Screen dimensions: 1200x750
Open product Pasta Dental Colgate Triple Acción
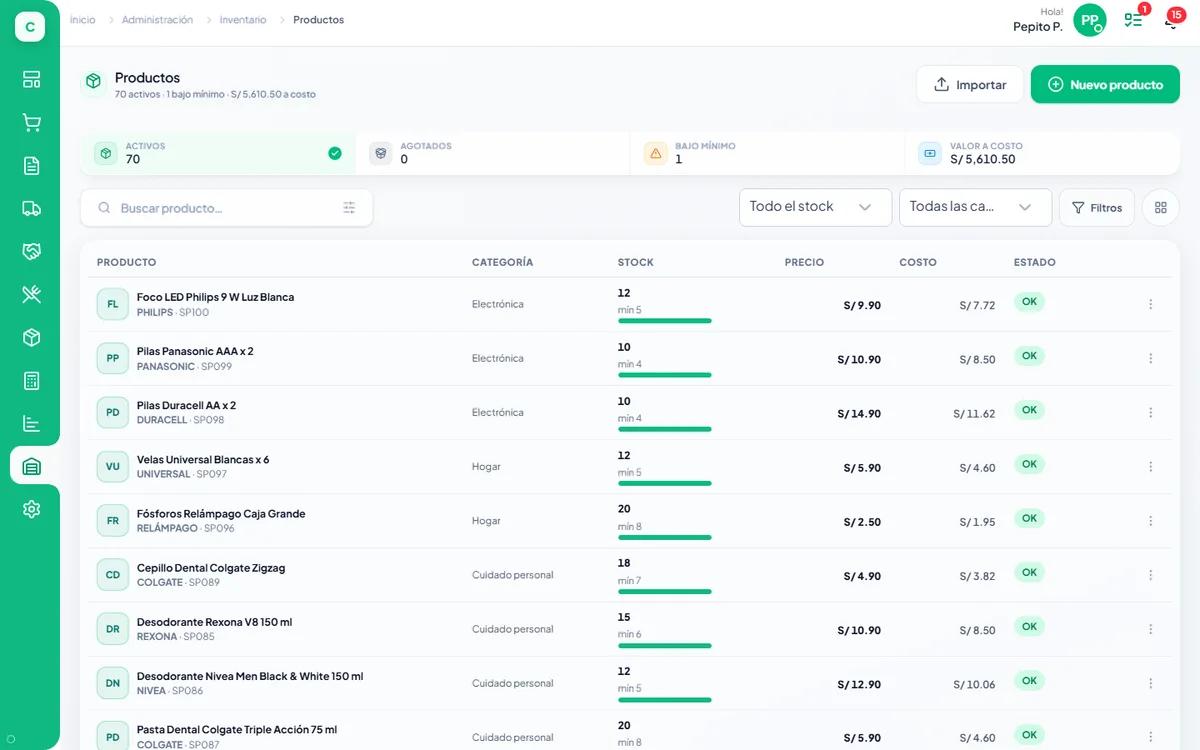click(x=237, y=729)
